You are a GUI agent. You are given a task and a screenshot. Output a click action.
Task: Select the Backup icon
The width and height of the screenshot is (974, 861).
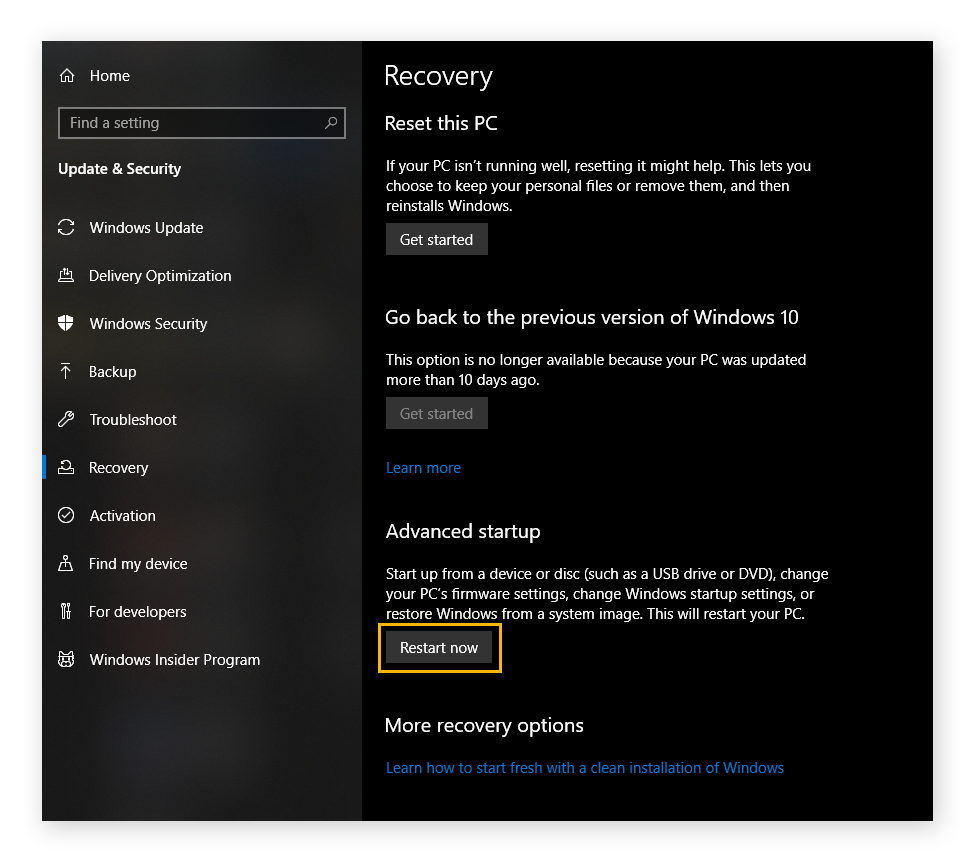coord(65,371)
